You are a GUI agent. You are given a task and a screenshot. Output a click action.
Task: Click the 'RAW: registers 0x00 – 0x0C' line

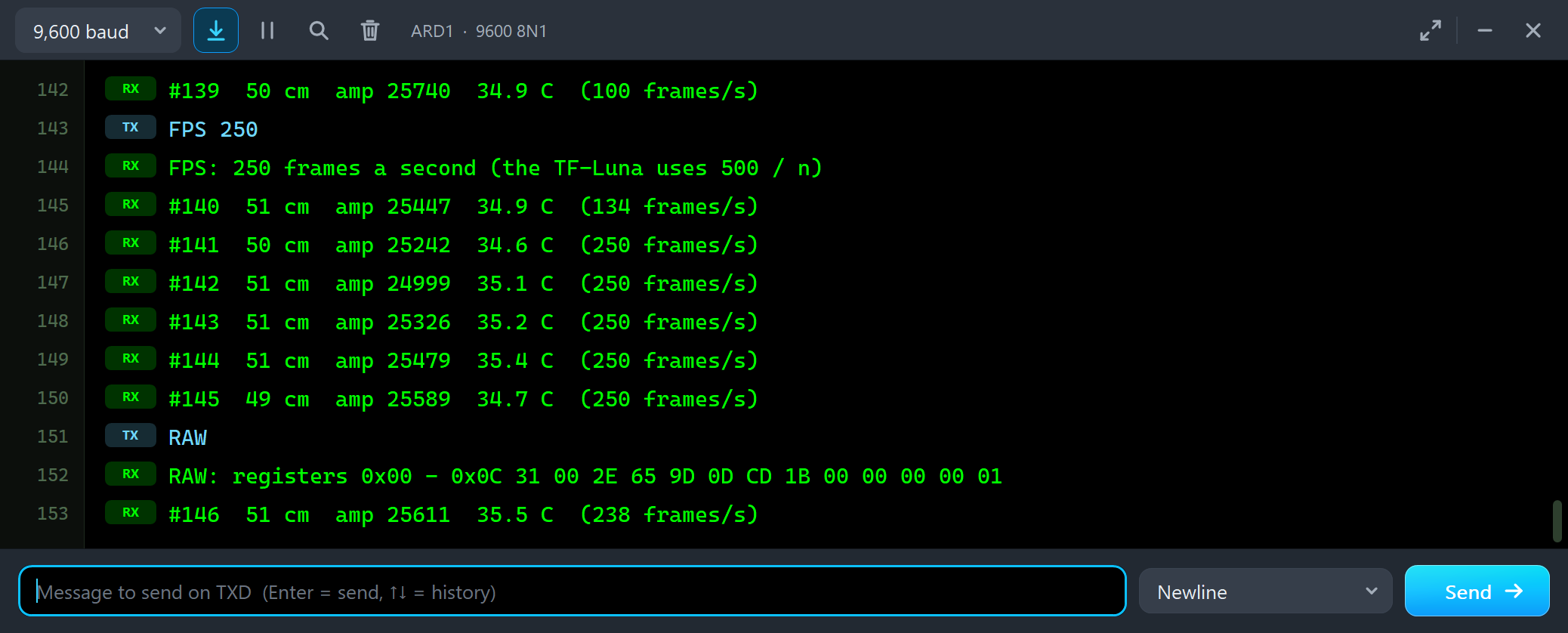(585, 476)
